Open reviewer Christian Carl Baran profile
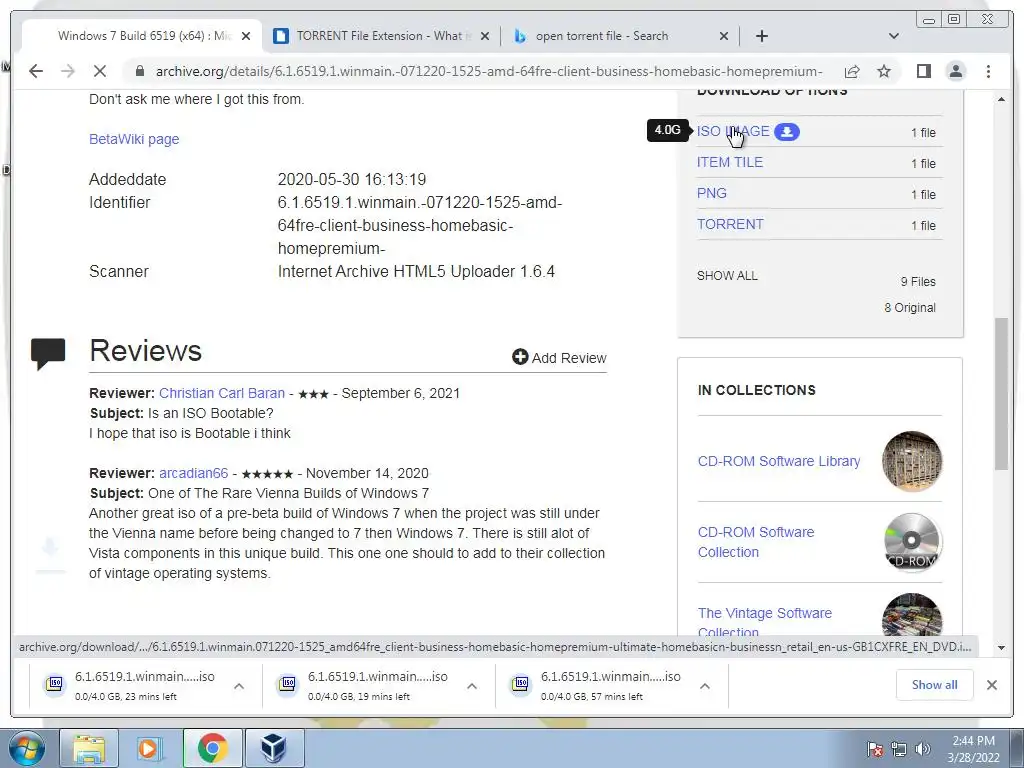The height and width of the screenshot is (768, 1024). 221,393
